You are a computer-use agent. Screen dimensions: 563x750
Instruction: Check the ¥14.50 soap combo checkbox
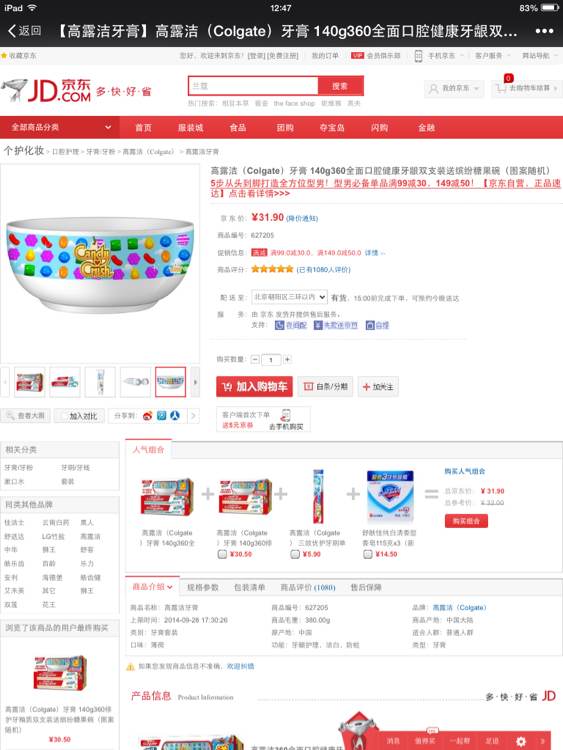pos(367,554)
